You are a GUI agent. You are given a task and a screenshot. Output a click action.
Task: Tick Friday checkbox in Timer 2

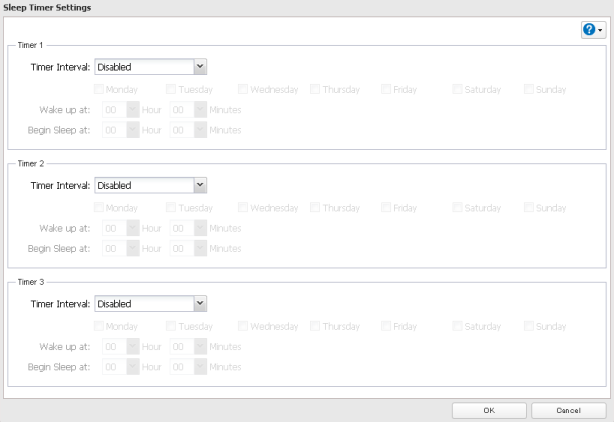(386, 207)
